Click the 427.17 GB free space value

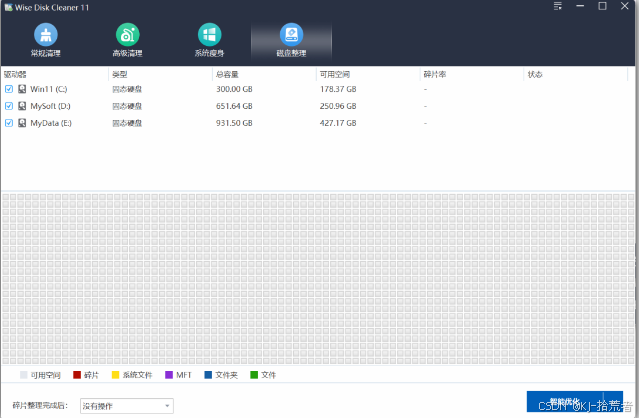tap(338, 123)
